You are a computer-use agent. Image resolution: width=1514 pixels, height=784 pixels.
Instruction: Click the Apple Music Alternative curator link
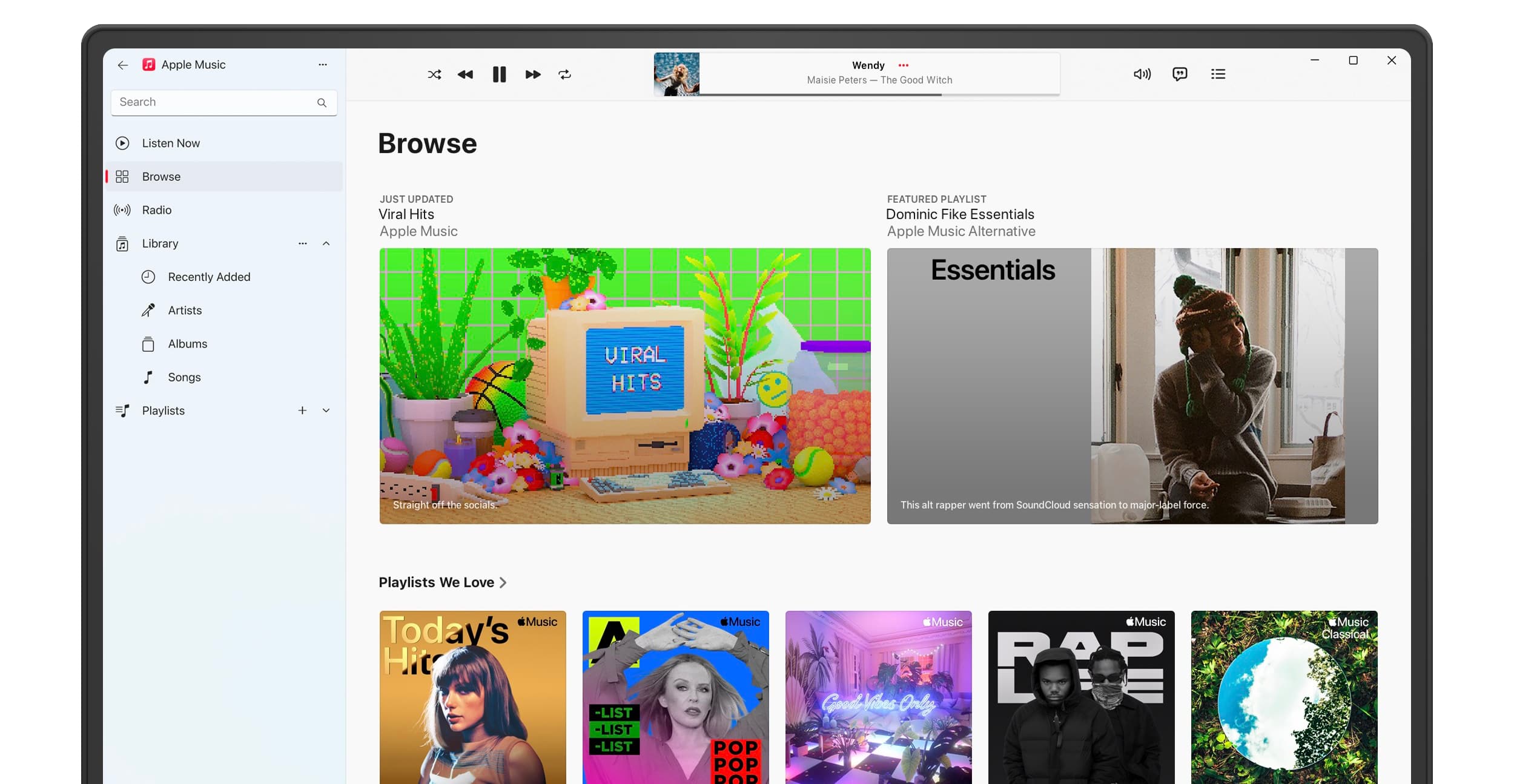click(961, 231)
